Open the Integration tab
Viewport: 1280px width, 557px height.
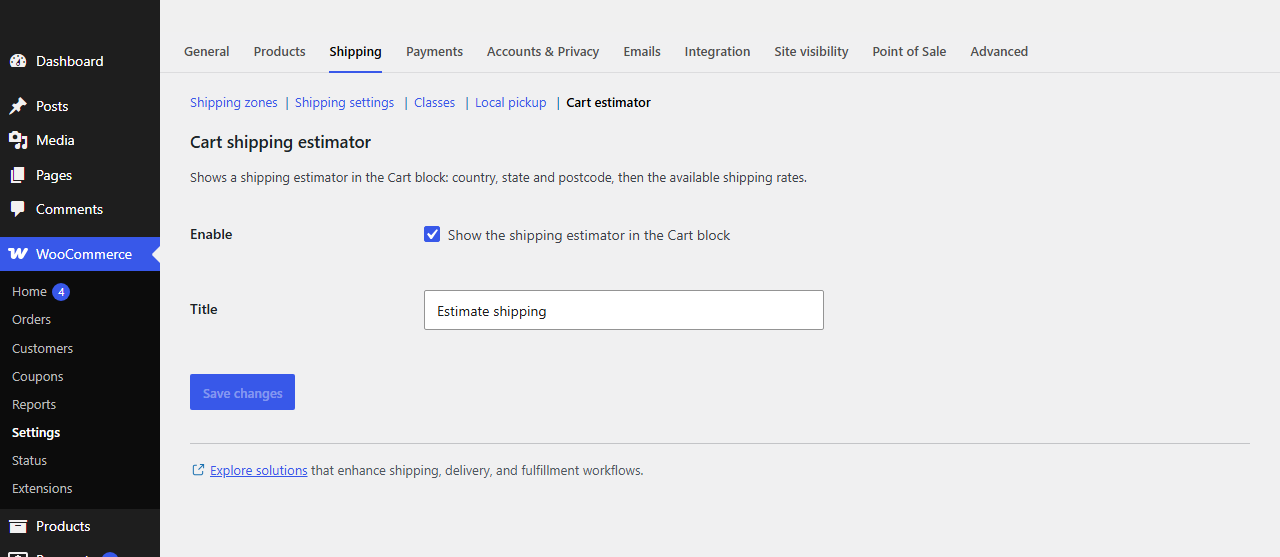(x=717, y=51)
